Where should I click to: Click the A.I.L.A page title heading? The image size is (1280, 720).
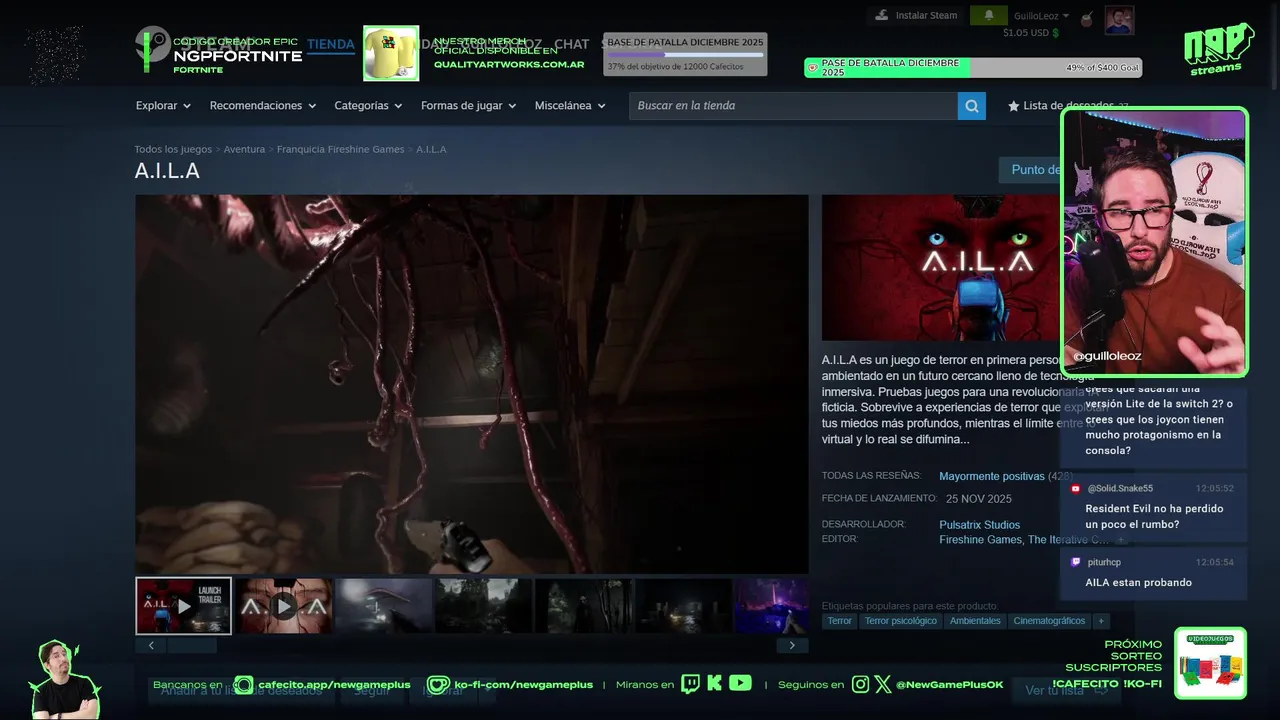click(x=167, y=171)
